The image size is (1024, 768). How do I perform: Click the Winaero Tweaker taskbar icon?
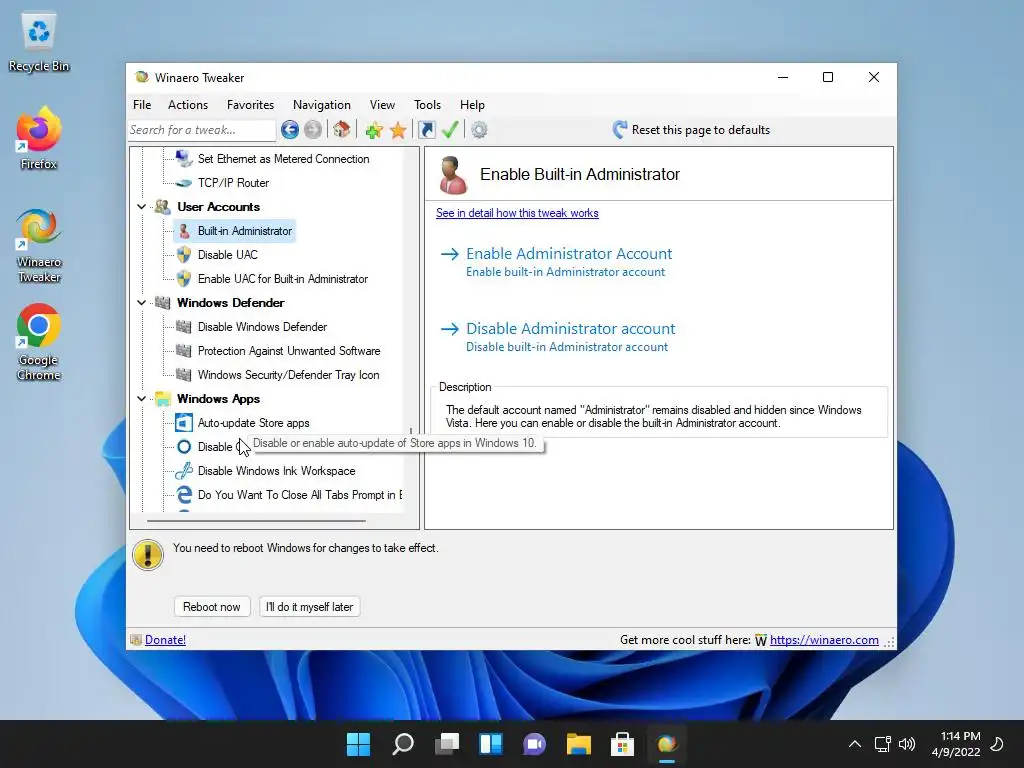tap(667, 744)
